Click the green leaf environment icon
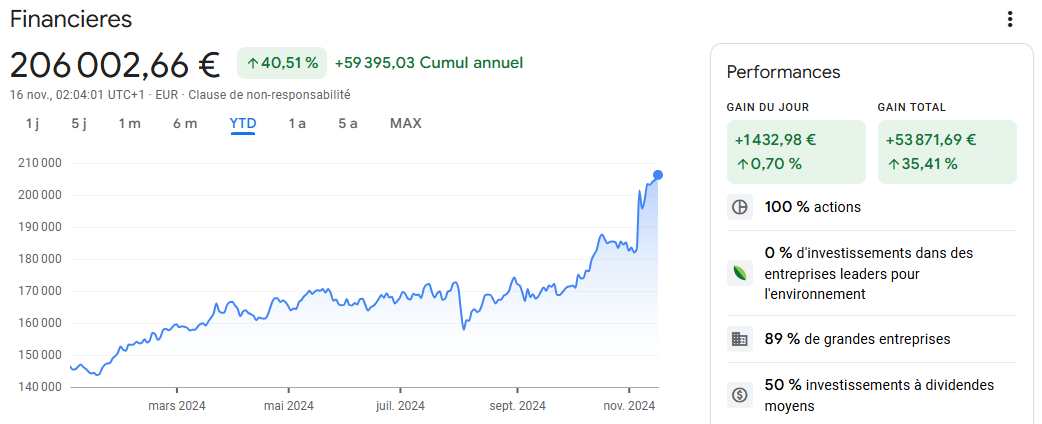Viewport: 1042px width, 424px height. pos(740,273)
